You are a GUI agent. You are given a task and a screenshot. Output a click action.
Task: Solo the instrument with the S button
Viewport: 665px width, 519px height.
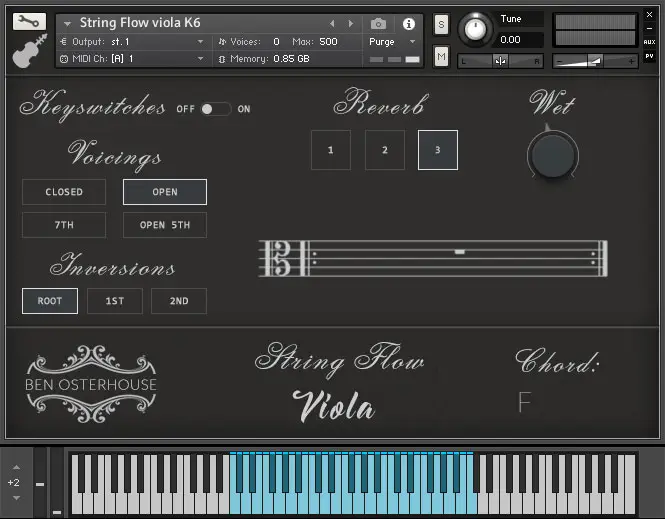click(x=441, y=24)
